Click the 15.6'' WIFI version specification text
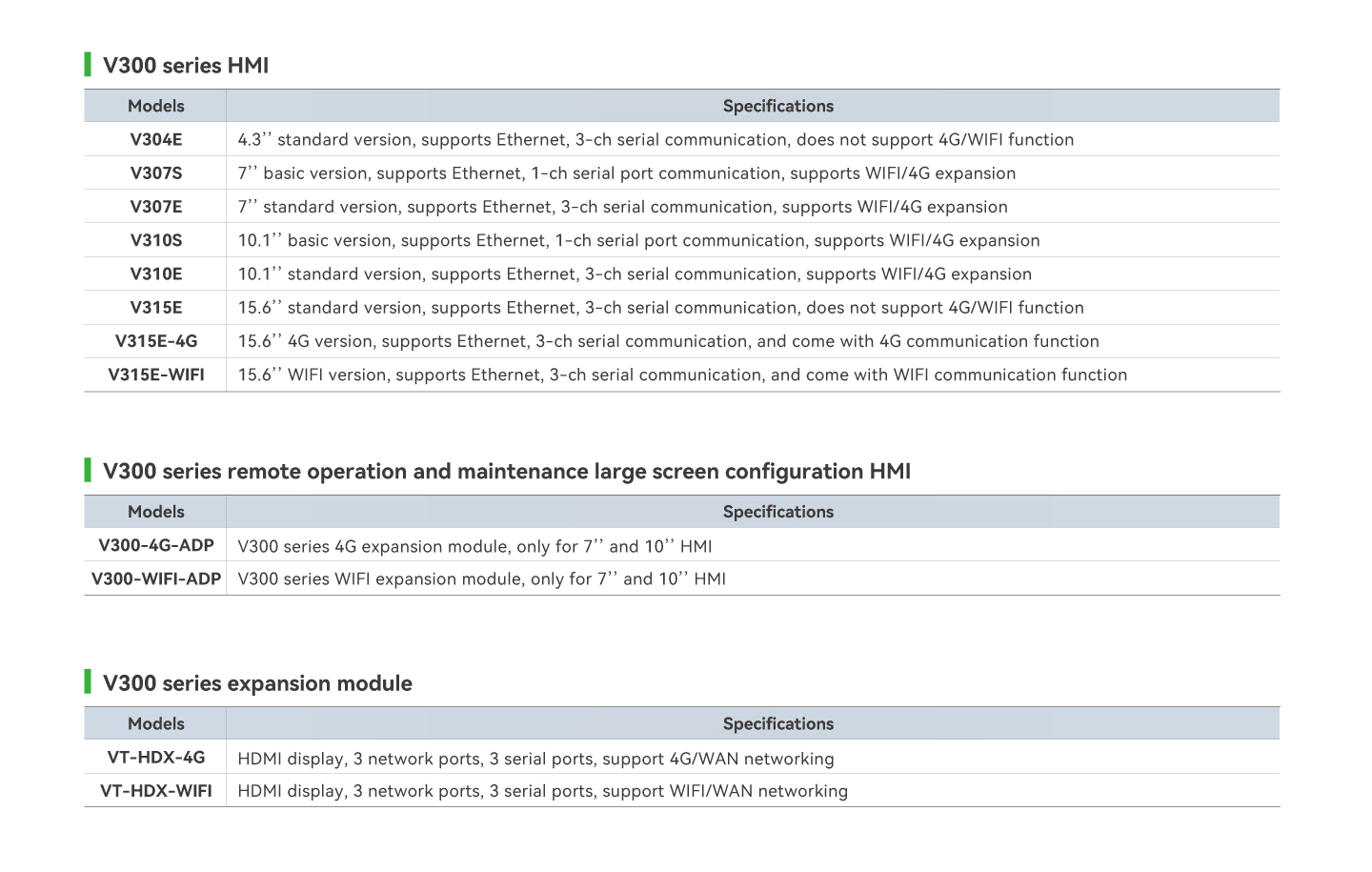The image size is (1372, 872). click(682, 375)
